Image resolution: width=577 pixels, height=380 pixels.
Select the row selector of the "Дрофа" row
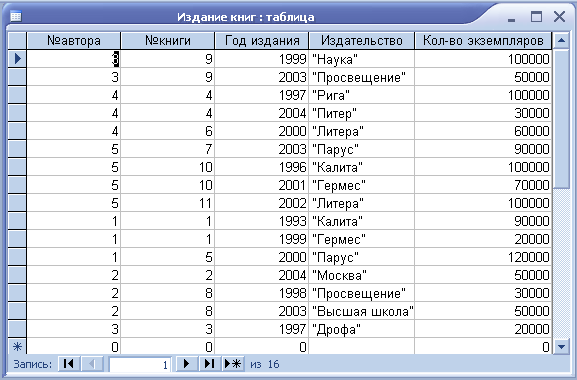pyautogui.click(x=17, y=329)
